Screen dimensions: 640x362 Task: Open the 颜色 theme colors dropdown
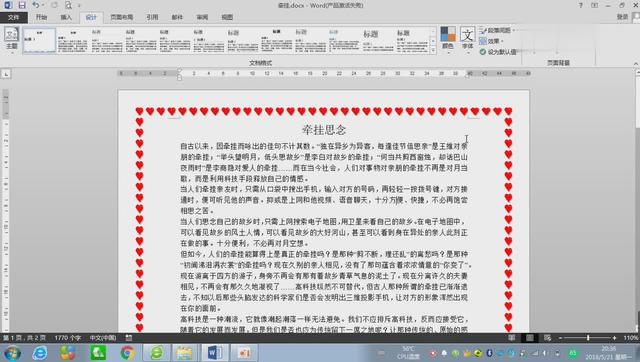pyautogui.click(x=448, y=39)
